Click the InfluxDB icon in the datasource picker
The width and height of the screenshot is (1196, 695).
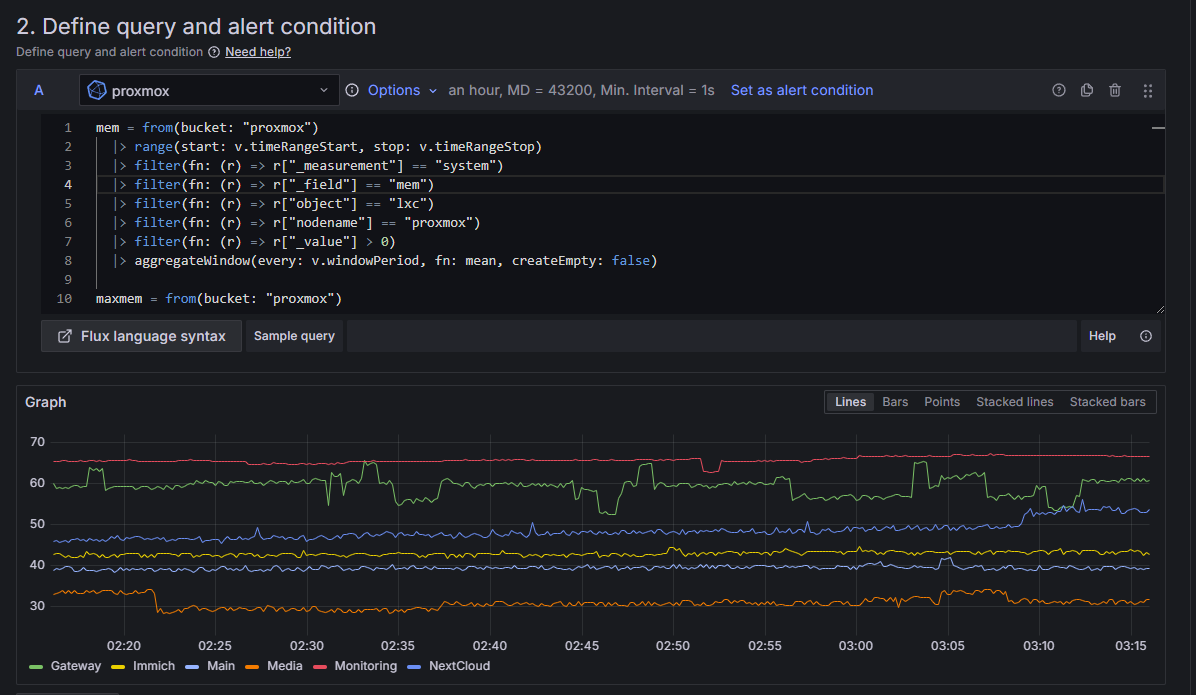click(97, 89)
